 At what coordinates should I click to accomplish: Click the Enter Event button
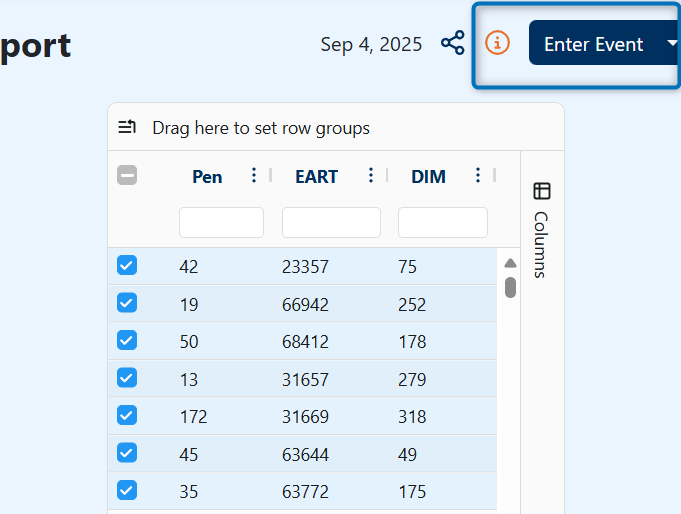click(x=593, y=43)
